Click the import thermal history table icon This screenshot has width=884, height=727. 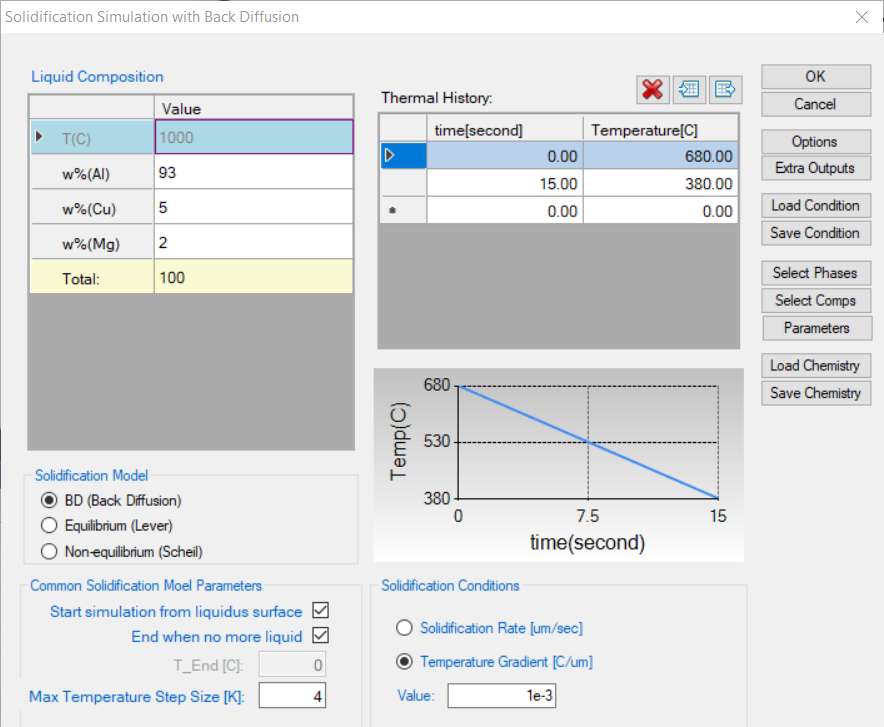[688, 89]
